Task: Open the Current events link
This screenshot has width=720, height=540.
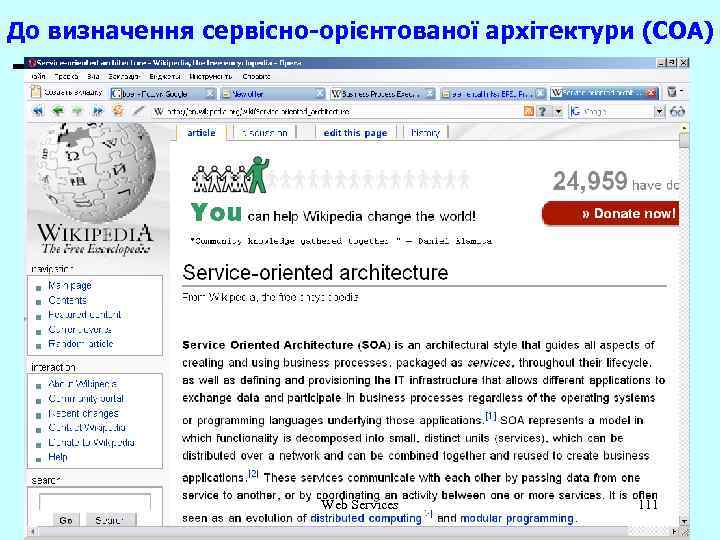Action: 80,330
